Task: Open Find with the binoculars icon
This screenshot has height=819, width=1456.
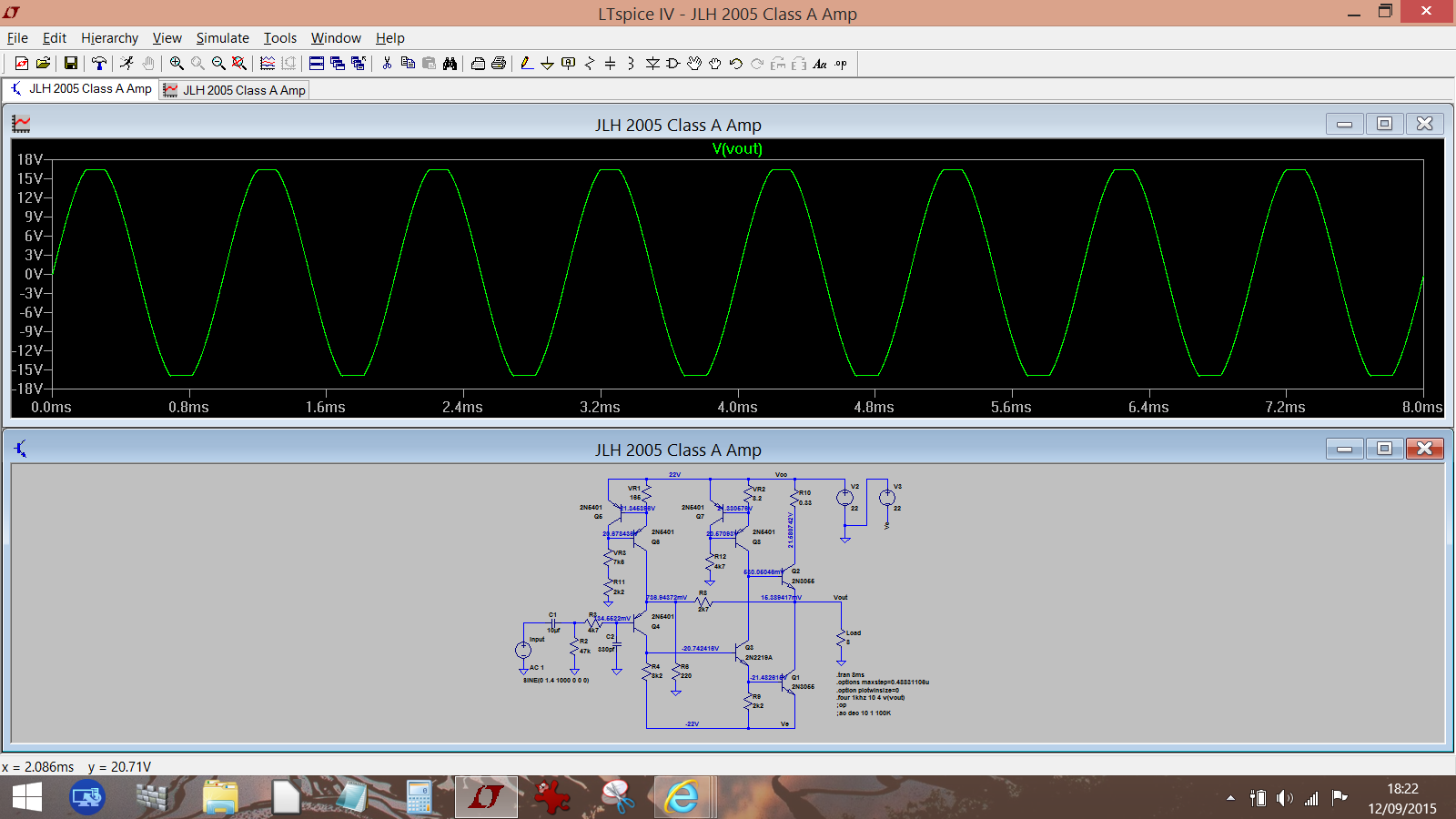Action: tap(450, 63)
